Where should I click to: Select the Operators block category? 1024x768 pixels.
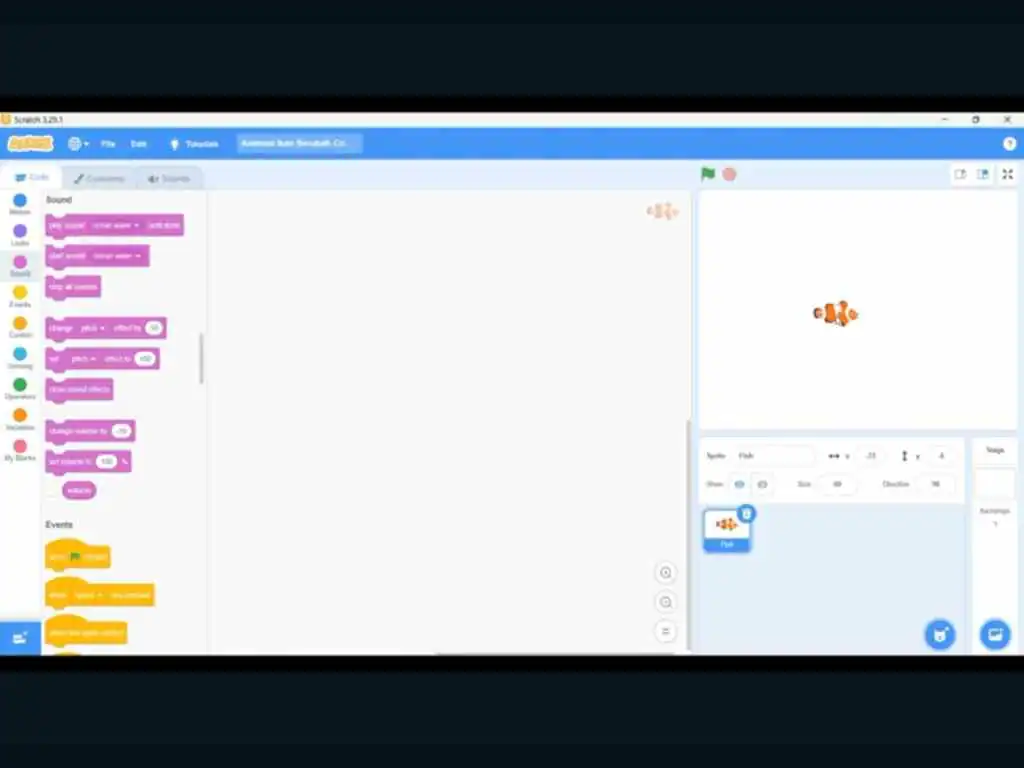20,389
